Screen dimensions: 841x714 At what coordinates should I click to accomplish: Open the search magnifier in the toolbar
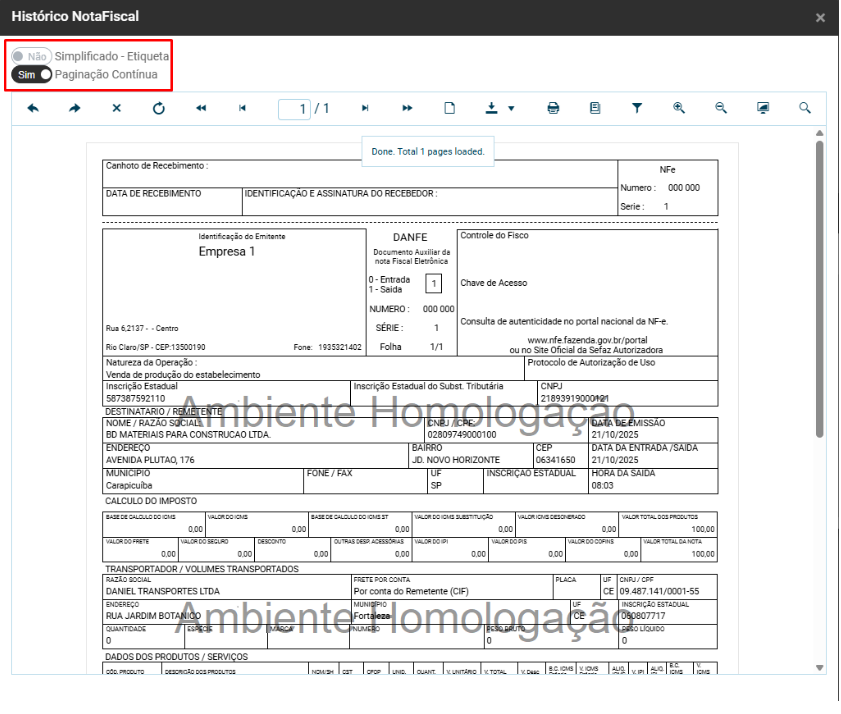point(804,108)
